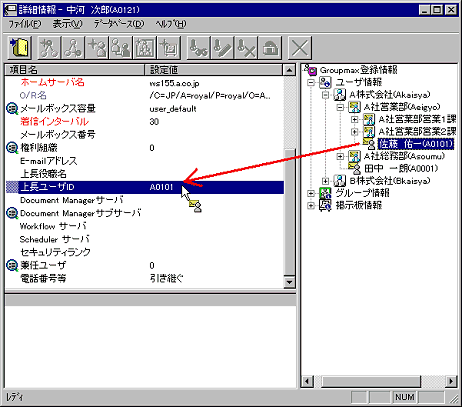Click the 設定値 column header
The height and width of the screenshot is (407, 462).
click(x=213, y=70)
